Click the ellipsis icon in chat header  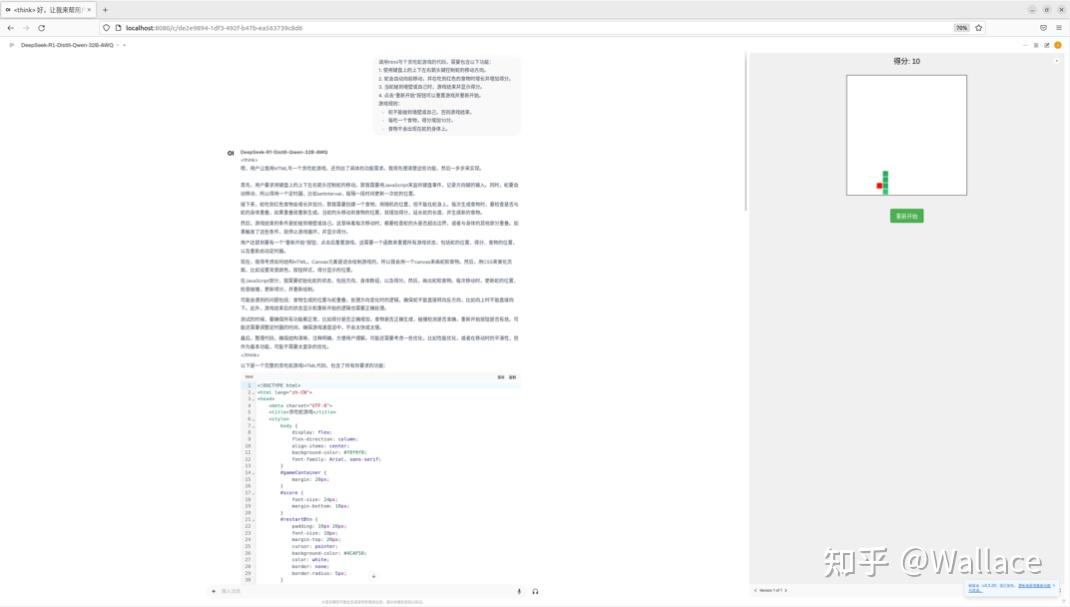pos(1025,45)
